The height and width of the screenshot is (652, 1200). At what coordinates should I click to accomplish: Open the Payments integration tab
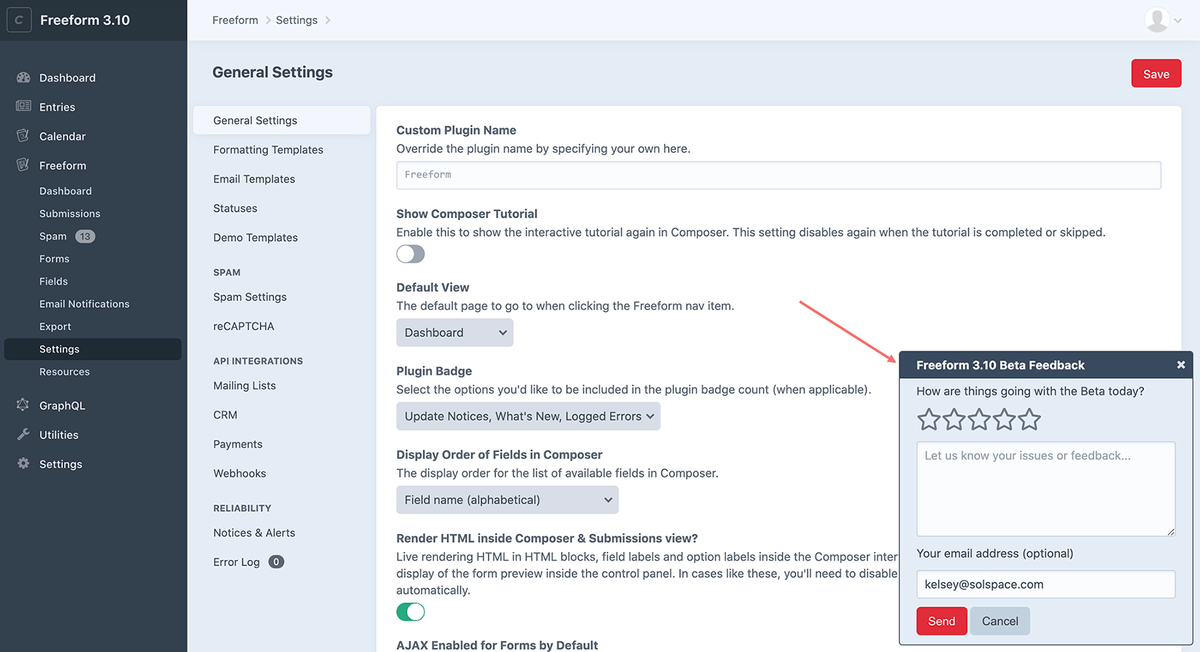coord(238,444)
